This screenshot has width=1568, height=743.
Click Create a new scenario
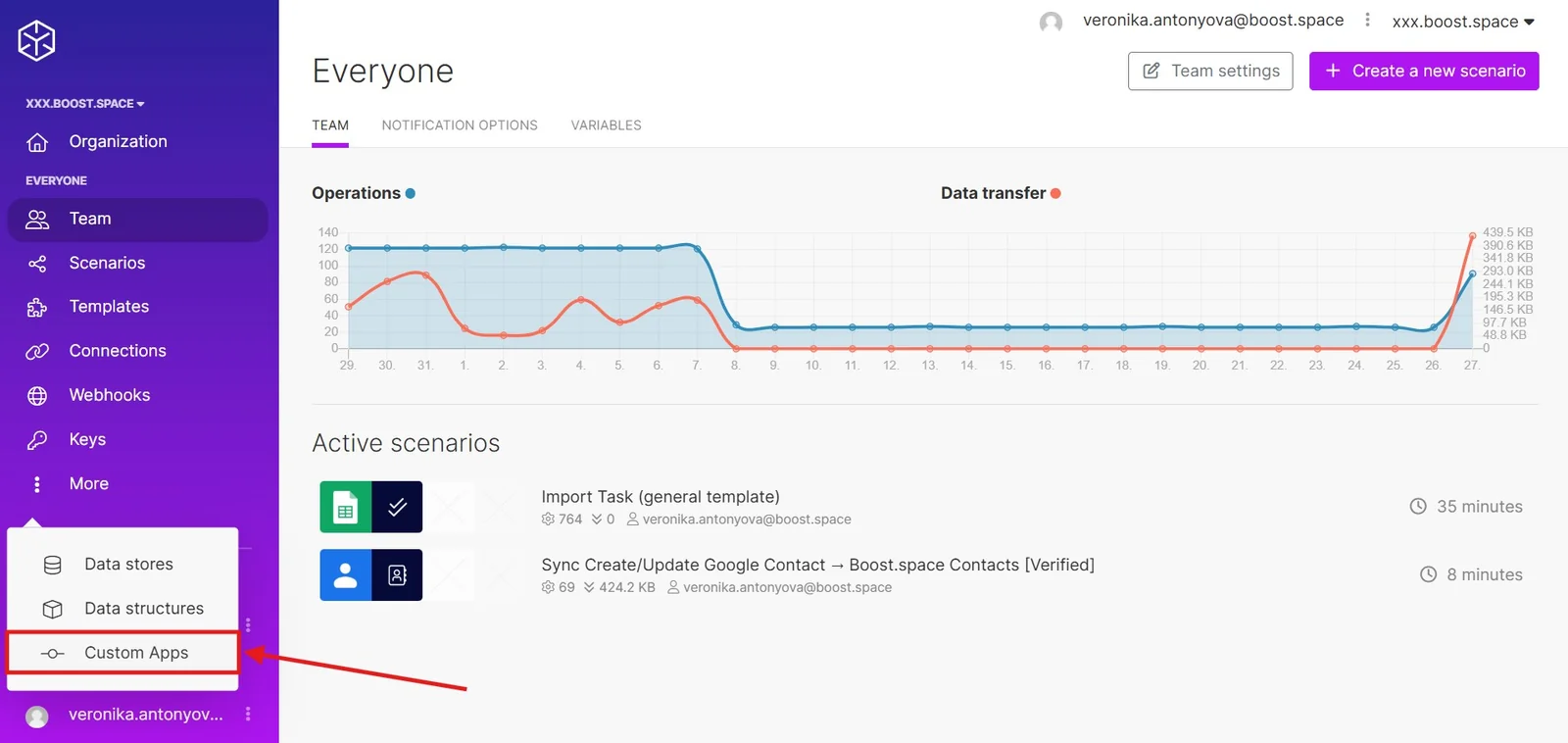1424,71
